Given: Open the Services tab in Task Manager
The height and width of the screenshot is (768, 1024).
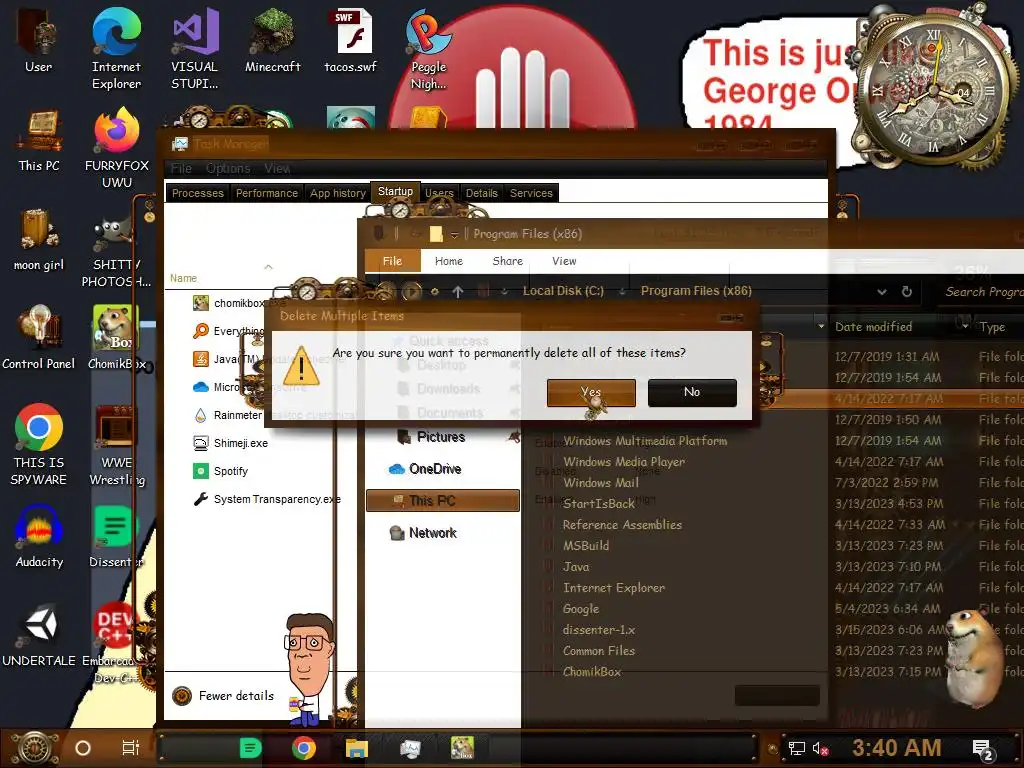Looking at the screenshot, I should [x=531, y=193].
